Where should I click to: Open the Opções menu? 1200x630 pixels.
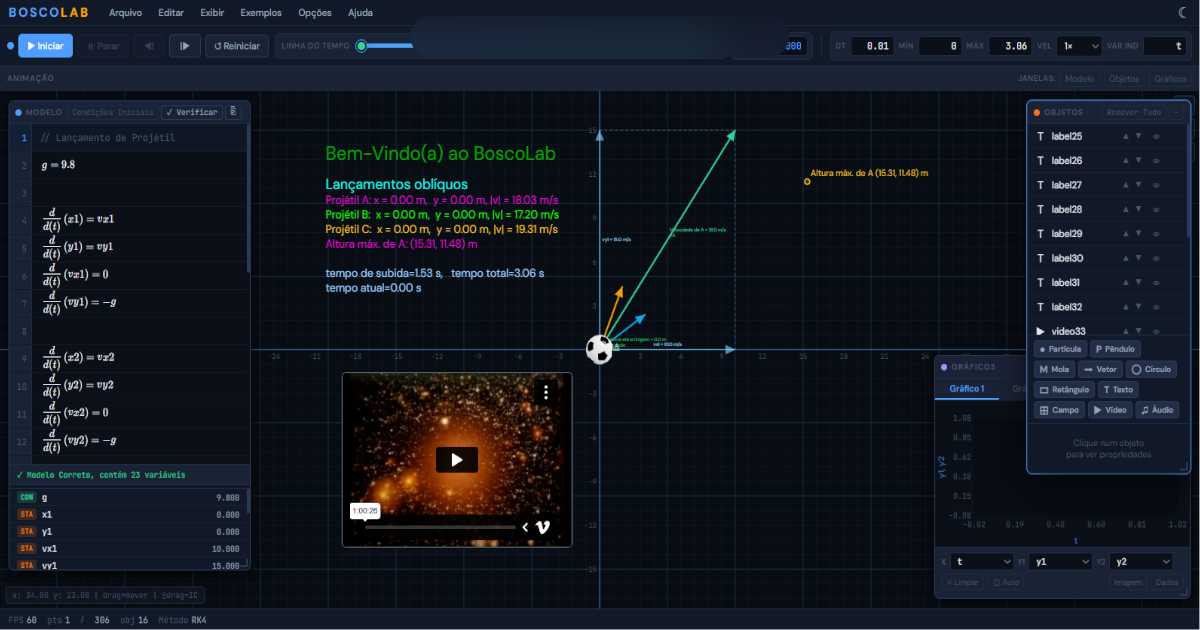click(315, 13)
